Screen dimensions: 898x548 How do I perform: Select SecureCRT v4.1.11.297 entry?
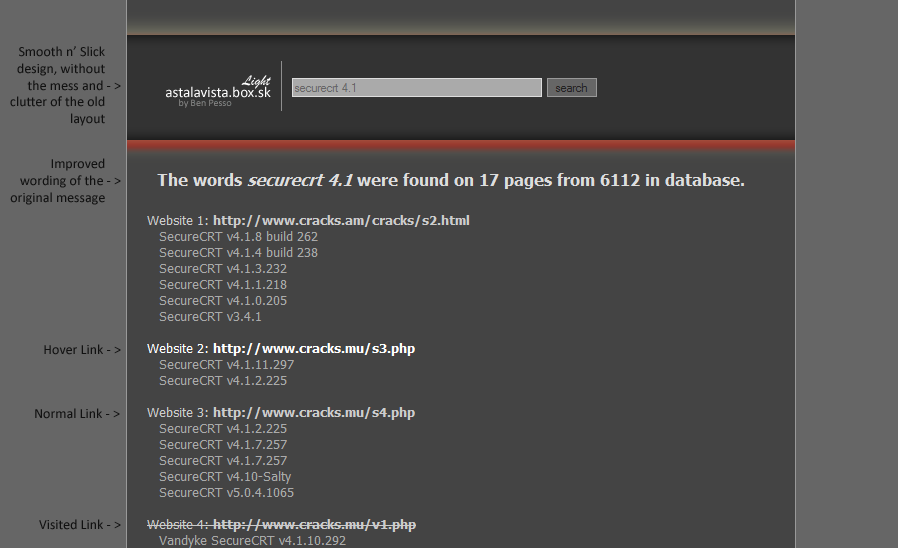226,365
